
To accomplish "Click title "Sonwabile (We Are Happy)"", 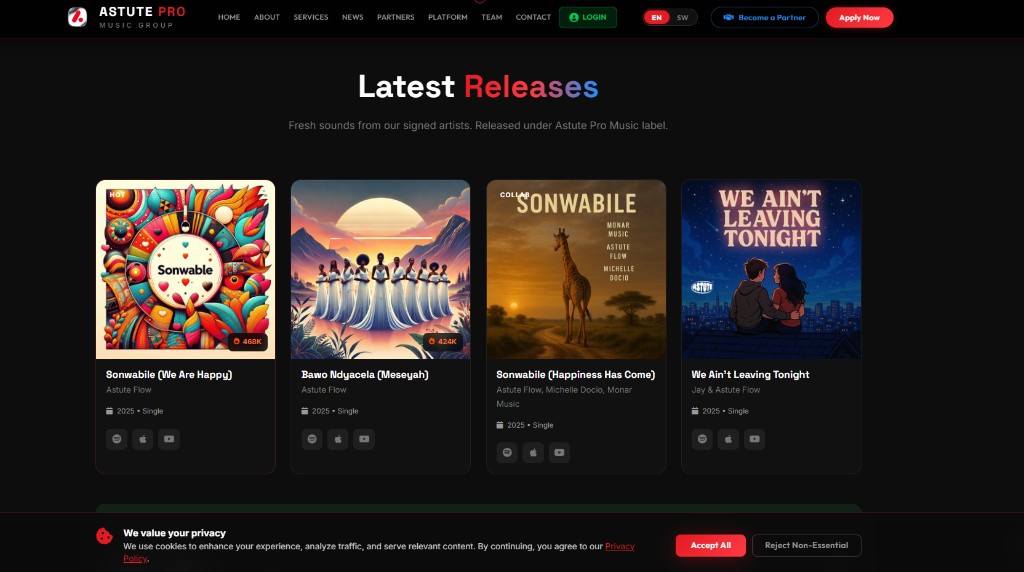I will coord(169,375).
